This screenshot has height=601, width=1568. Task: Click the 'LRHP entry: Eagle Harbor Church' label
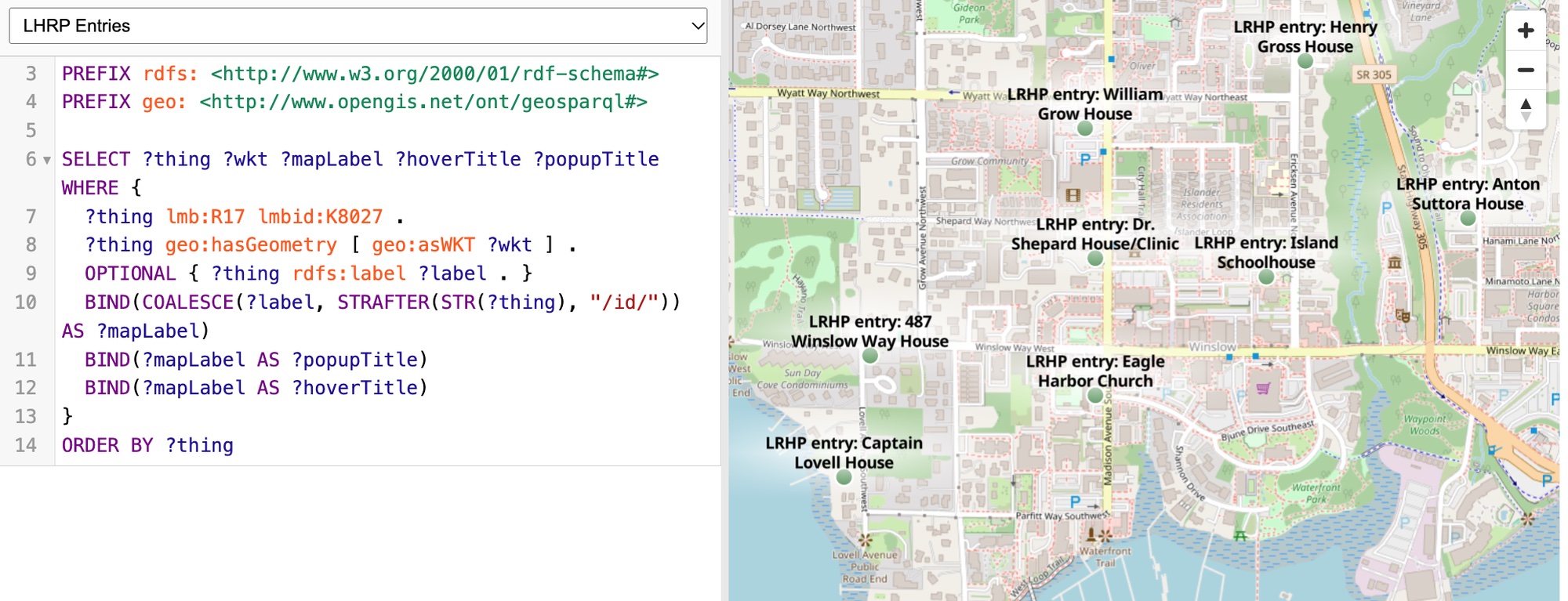(1095, 371)
